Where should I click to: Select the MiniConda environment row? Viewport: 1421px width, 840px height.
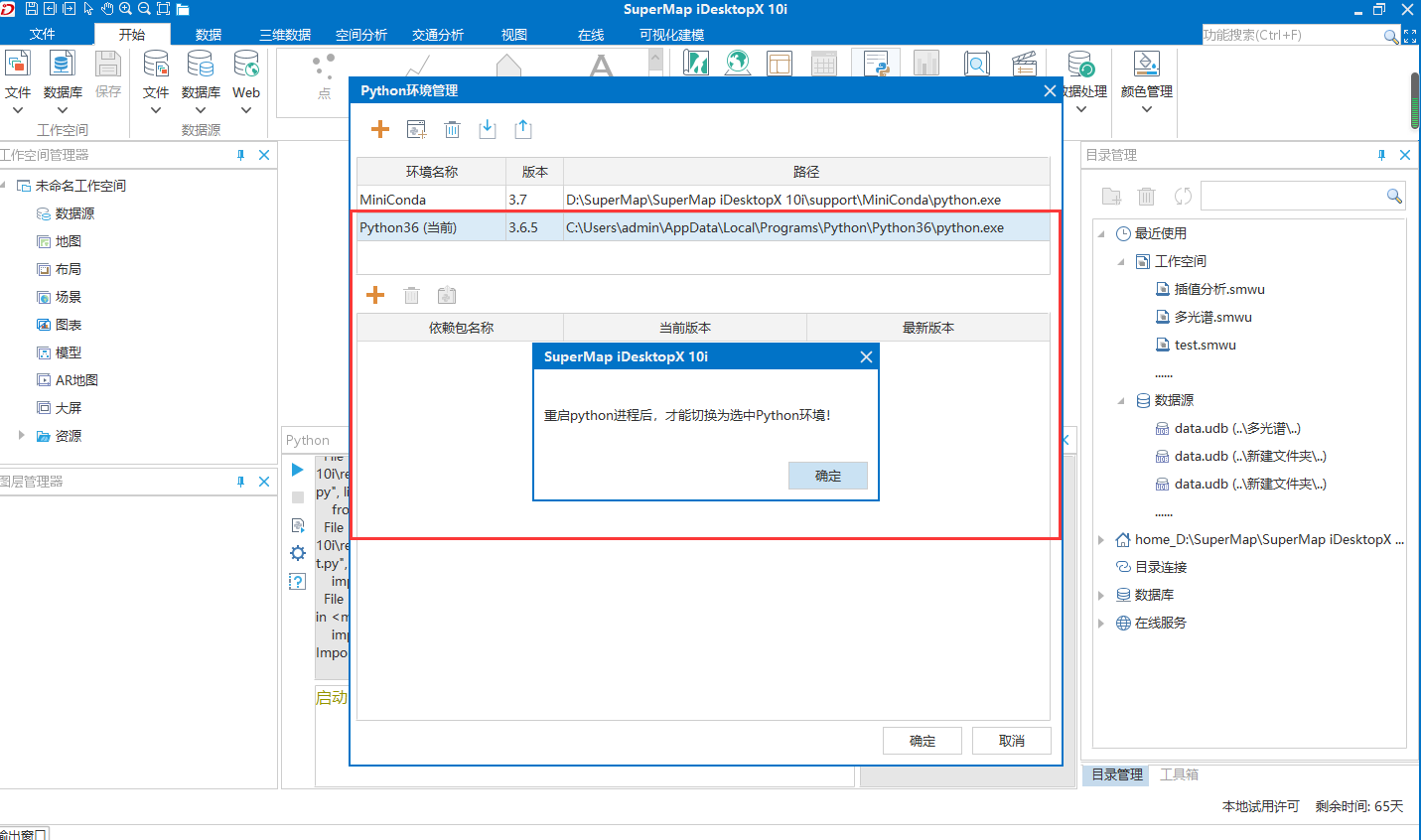click(x=703, y=200)
